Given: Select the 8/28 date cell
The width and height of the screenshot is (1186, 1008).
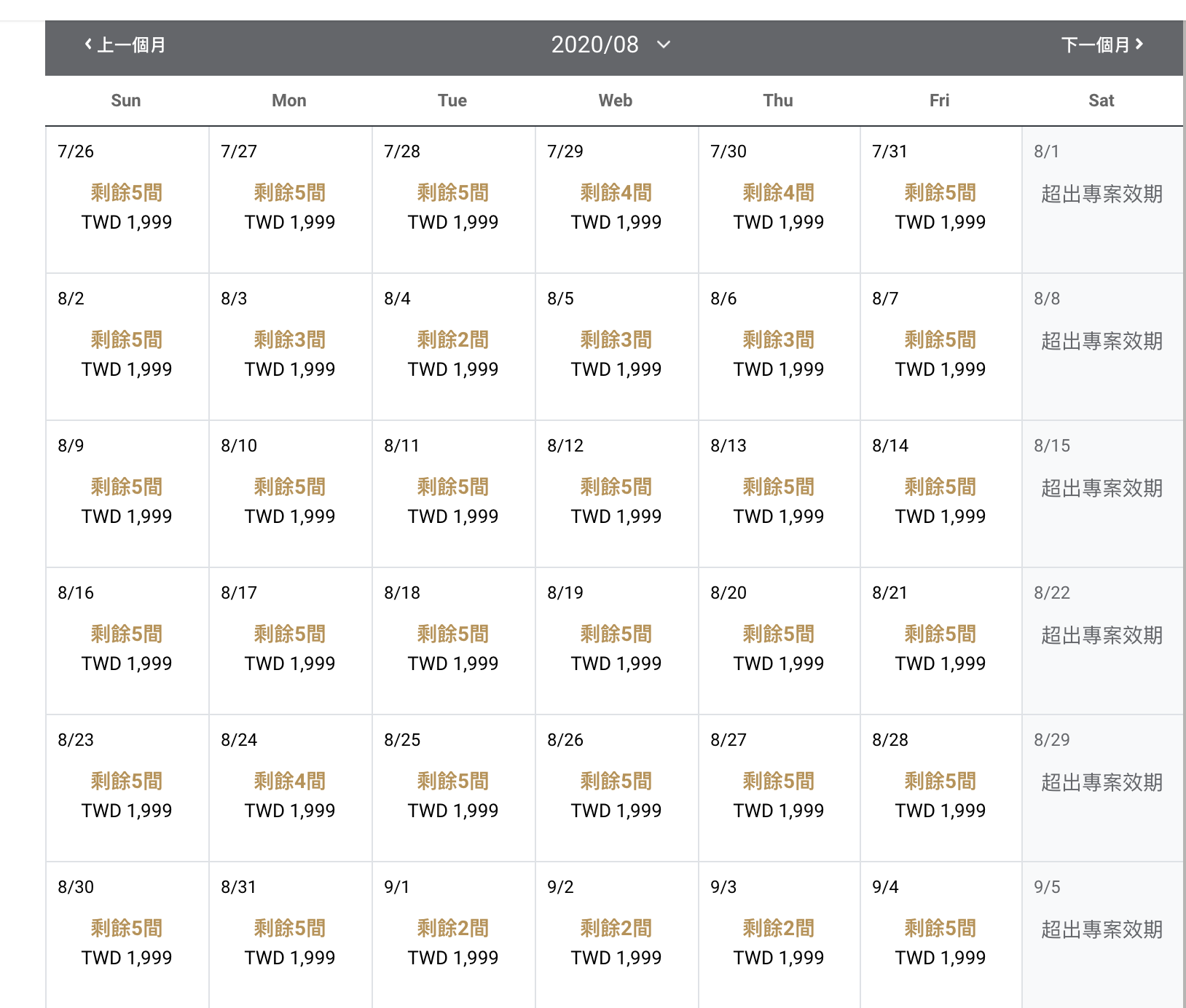Looking at the screenshot, I should click(940, 789).
